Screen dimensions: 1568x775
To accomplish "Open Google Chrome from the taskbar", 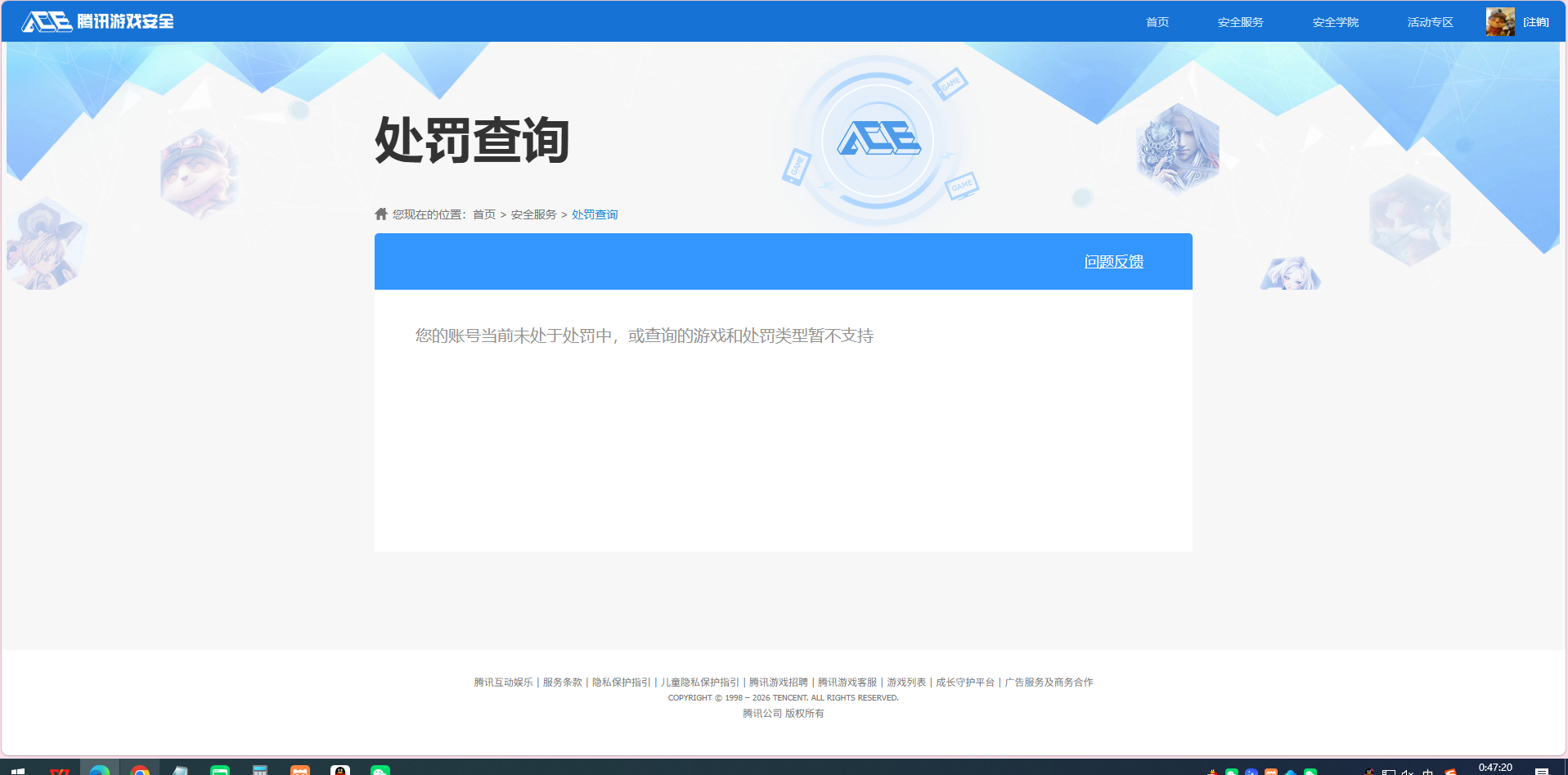I will (x=140, y=770).
